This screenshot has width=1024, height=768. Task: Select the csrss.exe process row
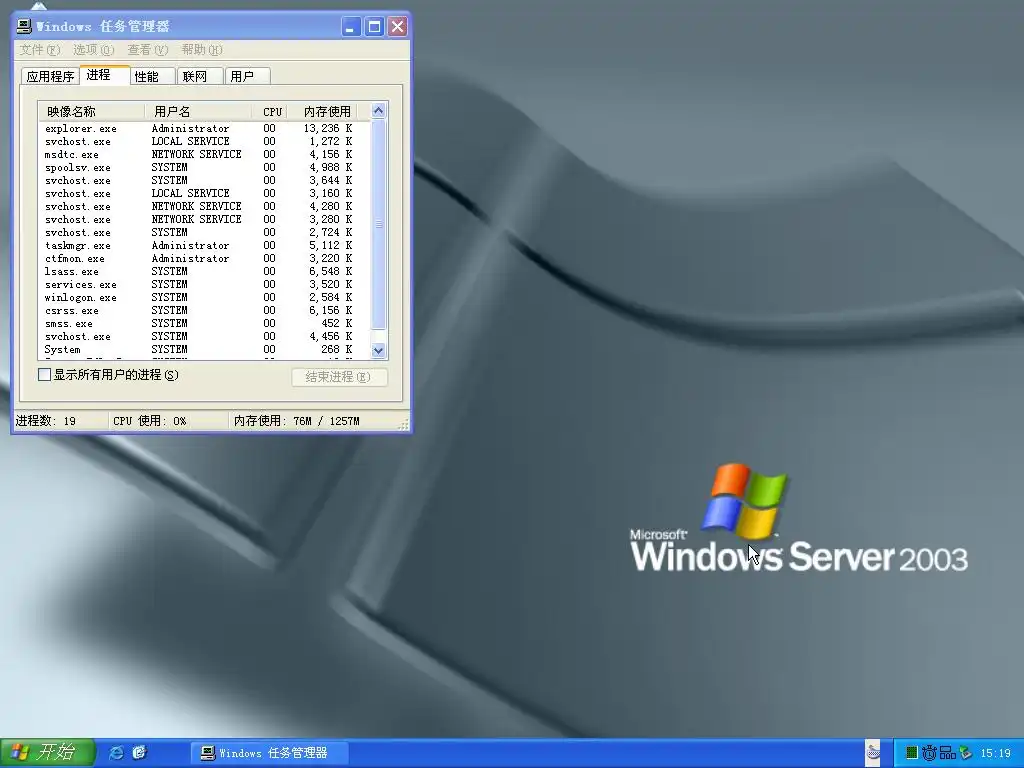204,311
